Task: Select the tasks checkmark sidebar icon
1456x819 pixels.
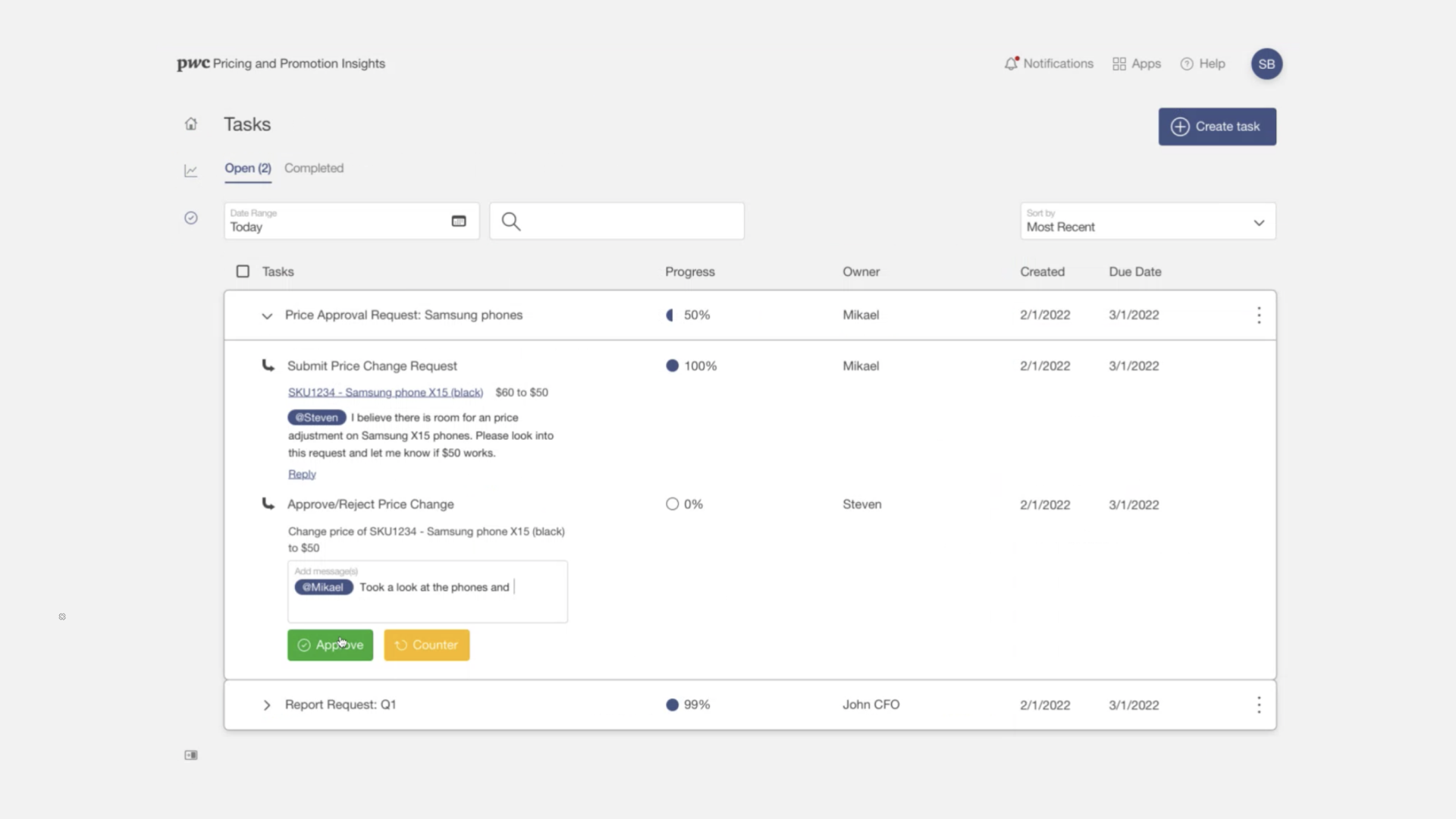Action: coord(191,218)
